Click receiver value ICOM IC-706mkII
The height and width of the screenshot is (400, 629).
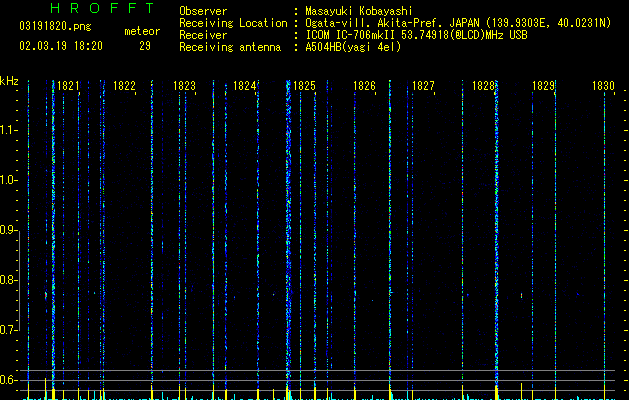(x=350, y=35)
